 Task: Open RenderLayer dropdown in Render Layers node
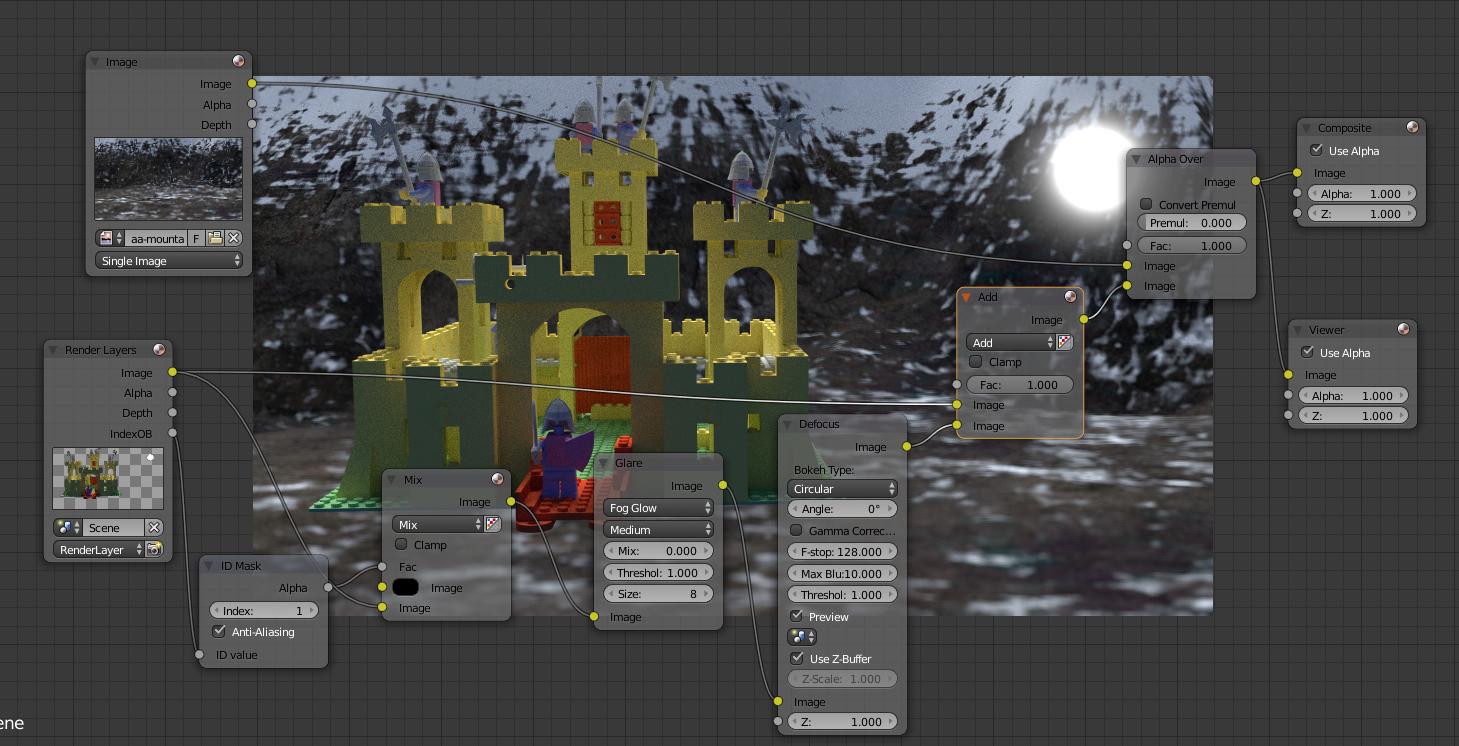pos(98,549)
